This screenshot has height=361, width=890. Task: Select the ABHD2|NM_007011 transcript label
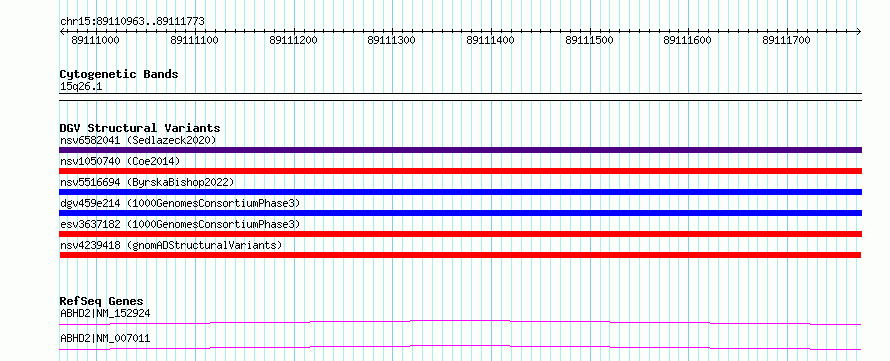tap(105, 339)
